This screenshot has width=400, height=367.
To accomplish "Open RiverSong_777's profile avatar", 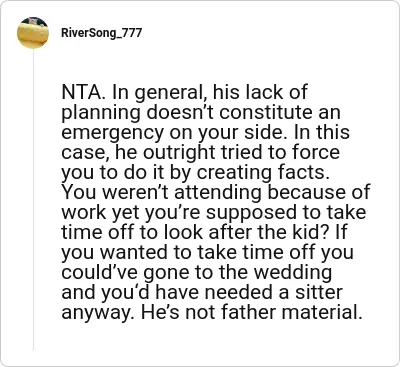I will 33,33.
